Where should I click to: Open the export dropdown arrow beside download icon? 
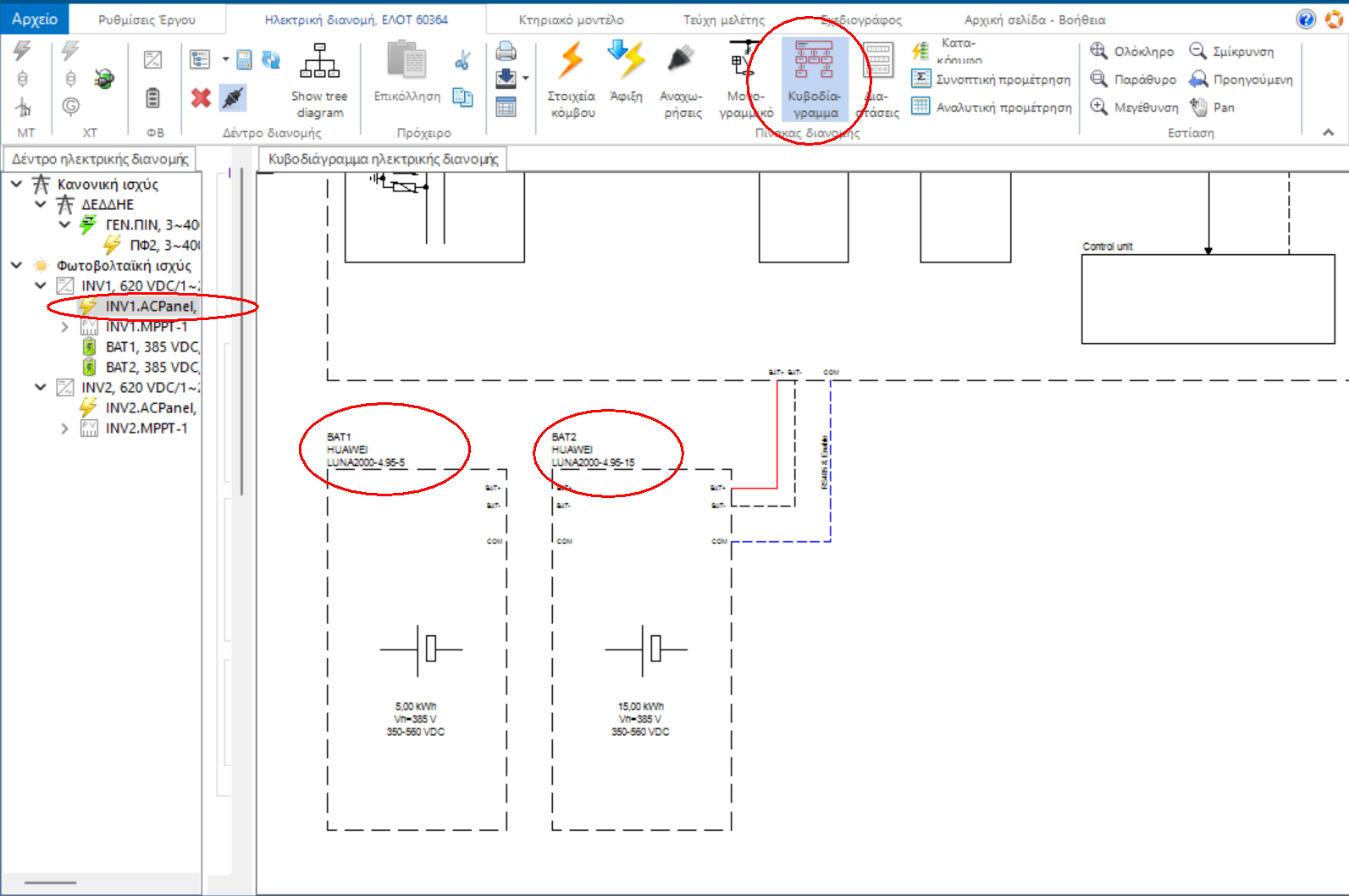click(x=526, y=79)
